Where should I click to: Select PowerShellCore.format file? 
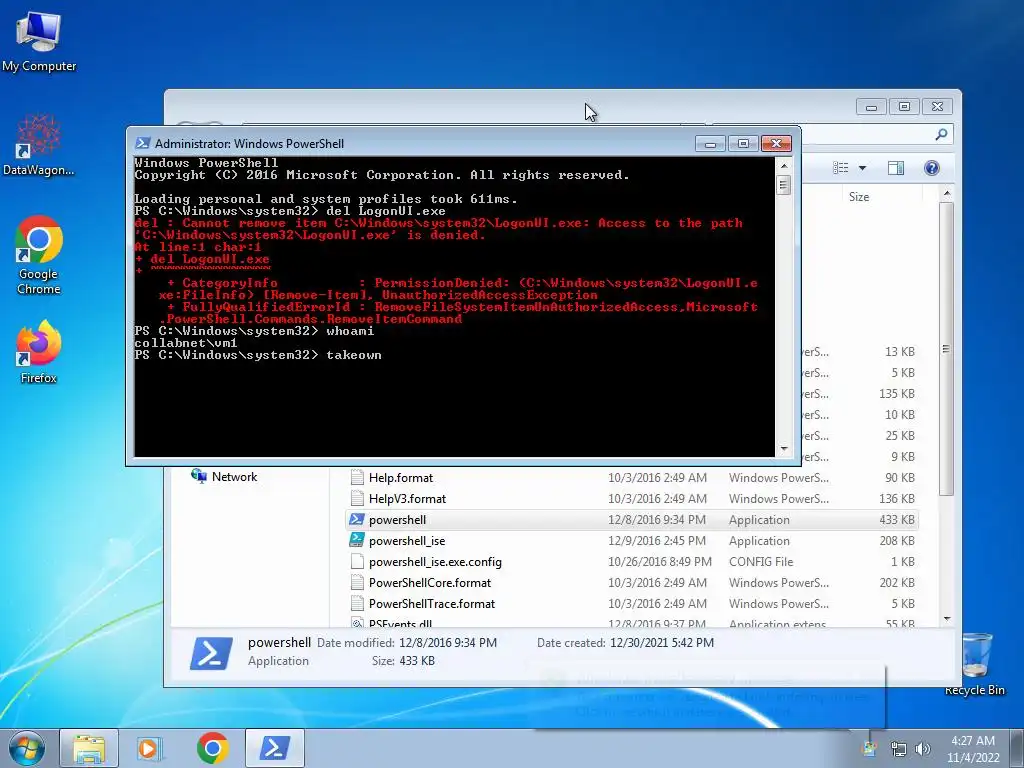(632, 583)
